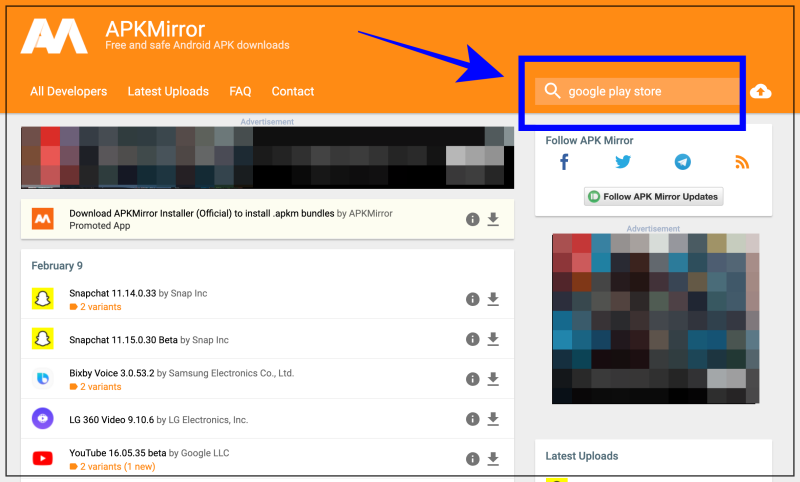Open the YouTube 16.05.35 beta link
Image resolution: width=800 pixels, height=482 pixels.
pyautogui.click(x=118, y=453)
